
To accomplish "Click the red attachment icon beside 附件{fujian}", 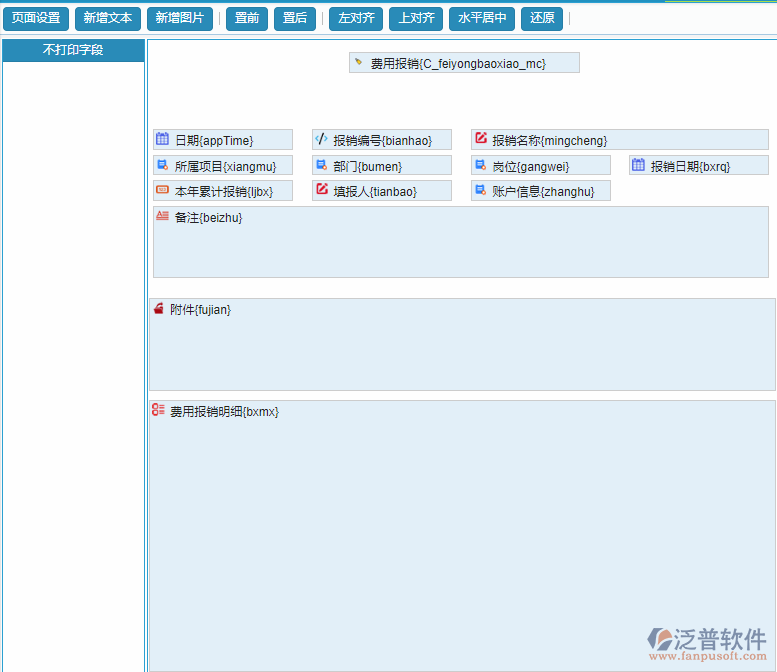I will pos(158,309).
